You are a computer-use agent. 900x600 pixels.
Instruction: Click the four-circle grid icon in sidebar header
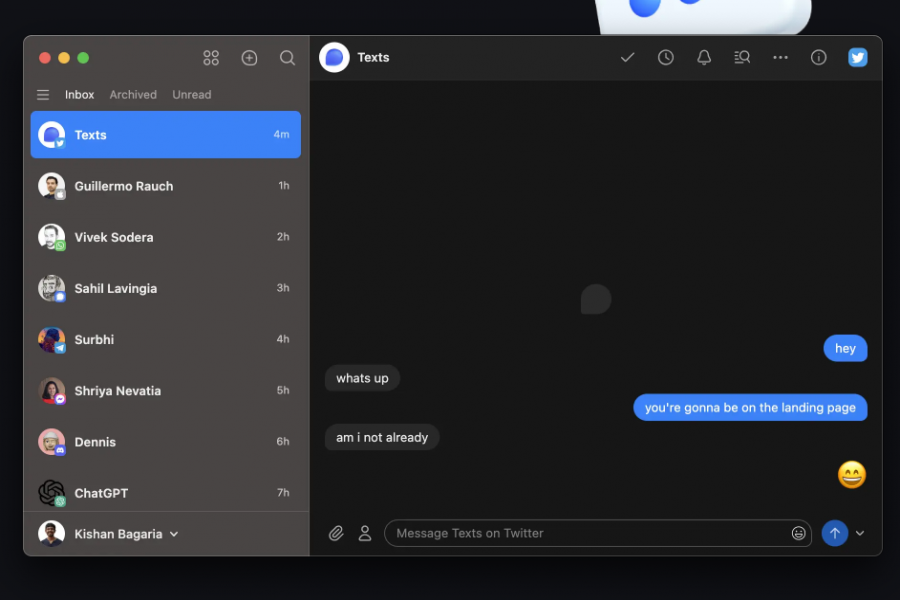pos(211,58)
